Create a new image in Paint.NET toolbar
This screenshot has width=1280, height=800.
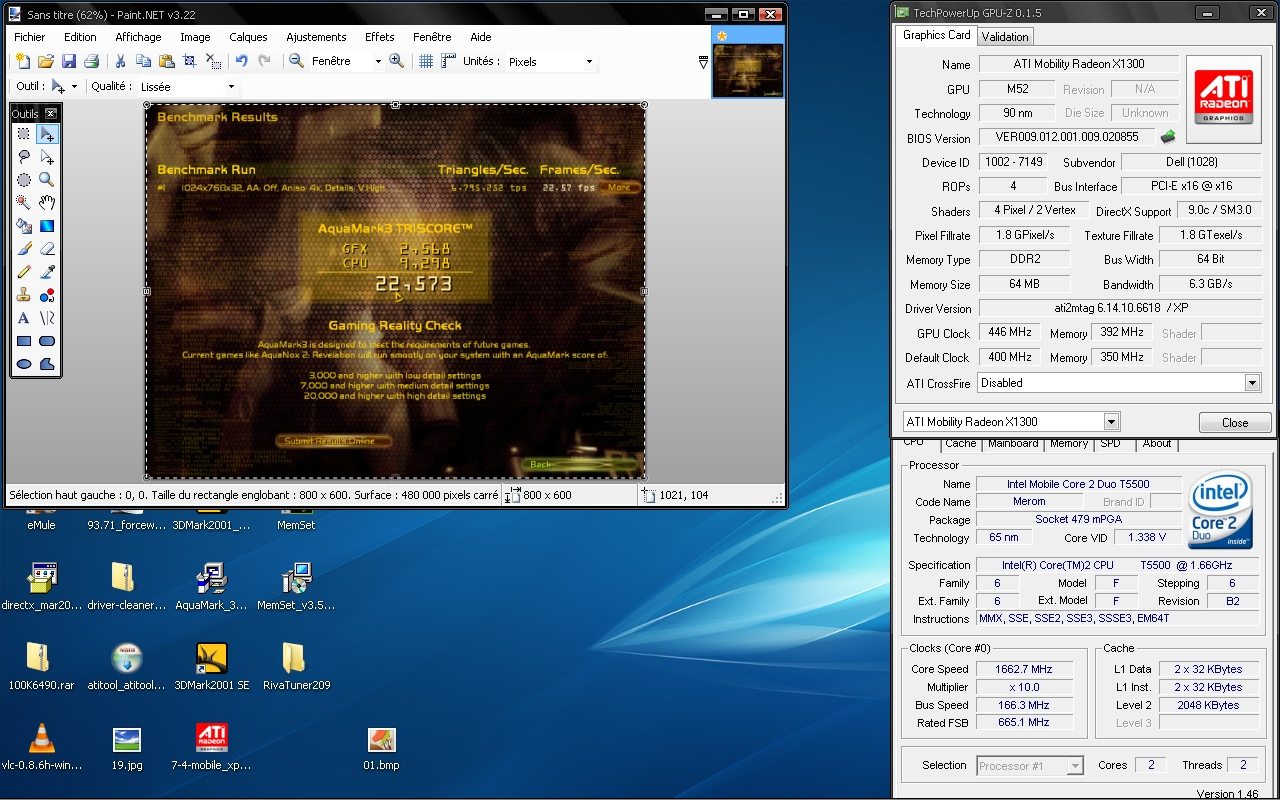[x=23, y=61]
